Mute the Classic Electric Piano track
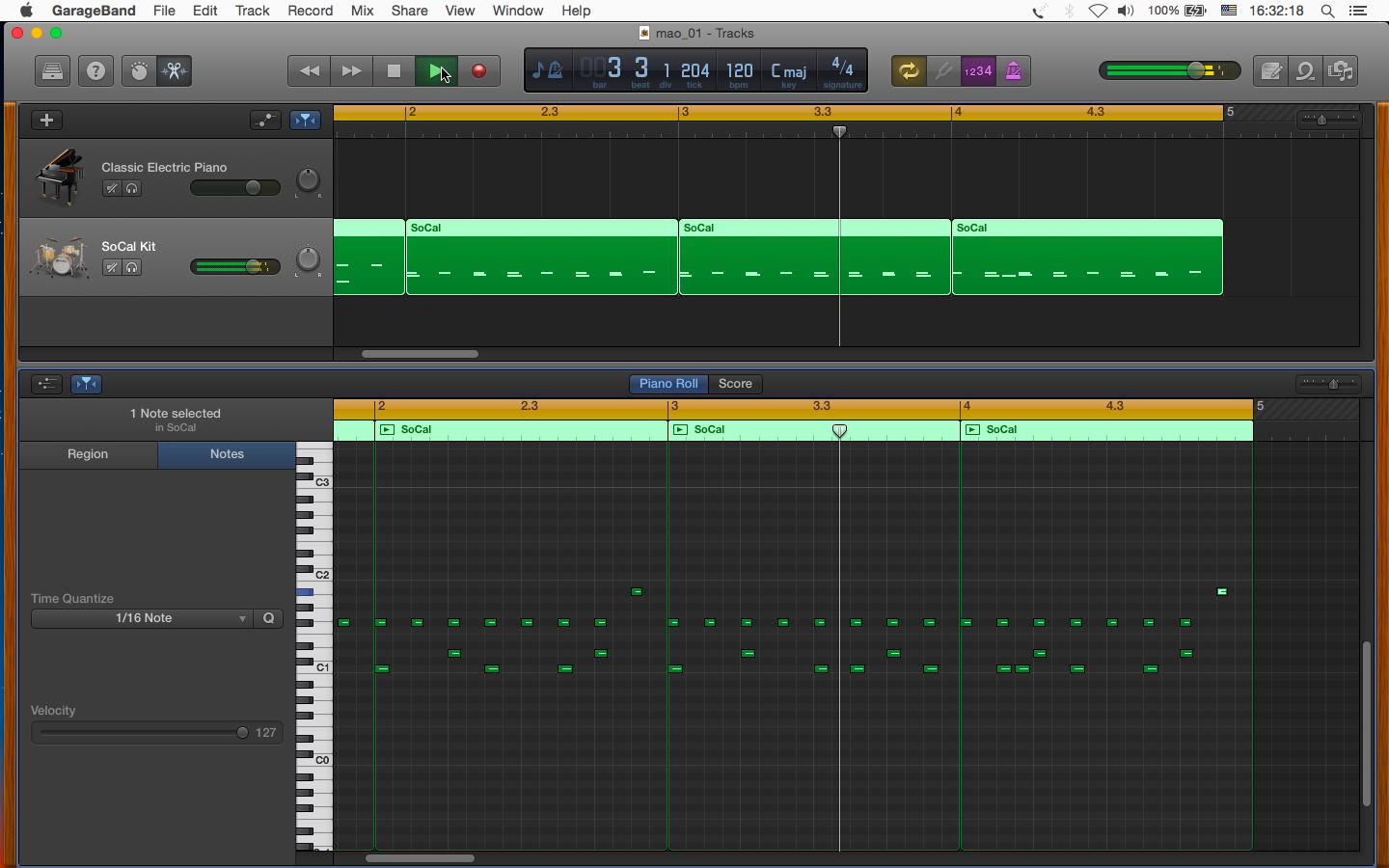Image resolution: width=1389 pixels, height=868 pixels. tap(112, 189)
